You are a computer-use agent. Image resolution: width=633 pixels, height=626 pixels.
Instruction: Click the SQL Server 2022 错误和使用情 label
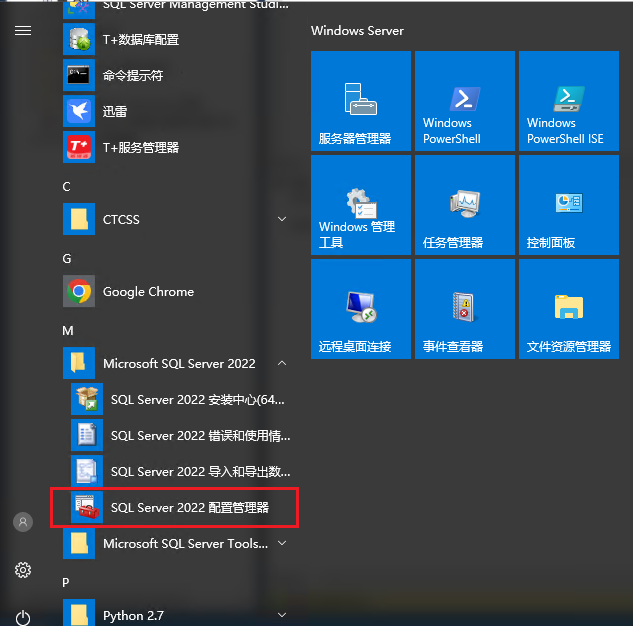[x=200, y=435]
